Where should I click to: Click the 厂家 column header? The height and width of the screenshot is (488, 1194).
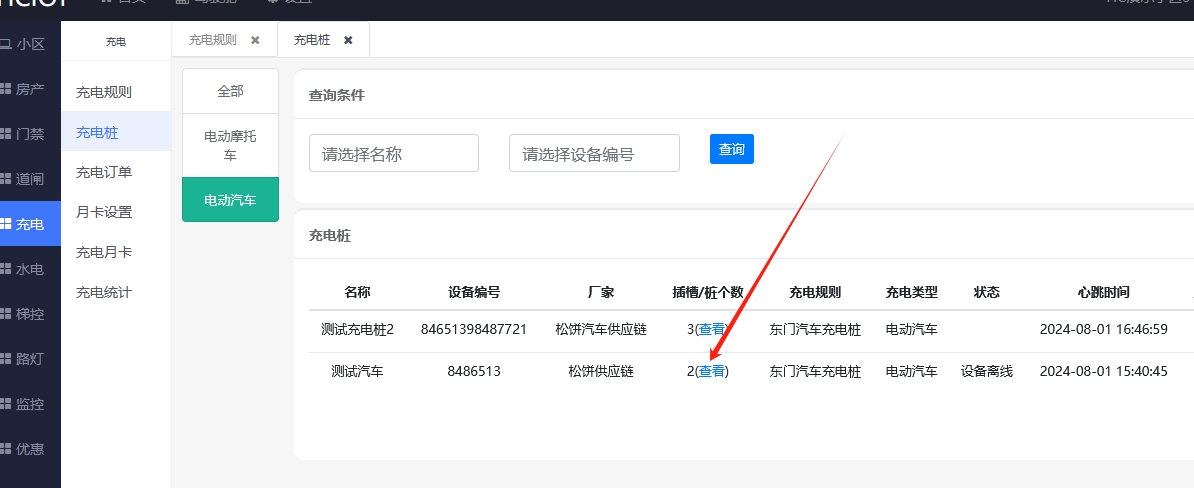tap(601, 292)
